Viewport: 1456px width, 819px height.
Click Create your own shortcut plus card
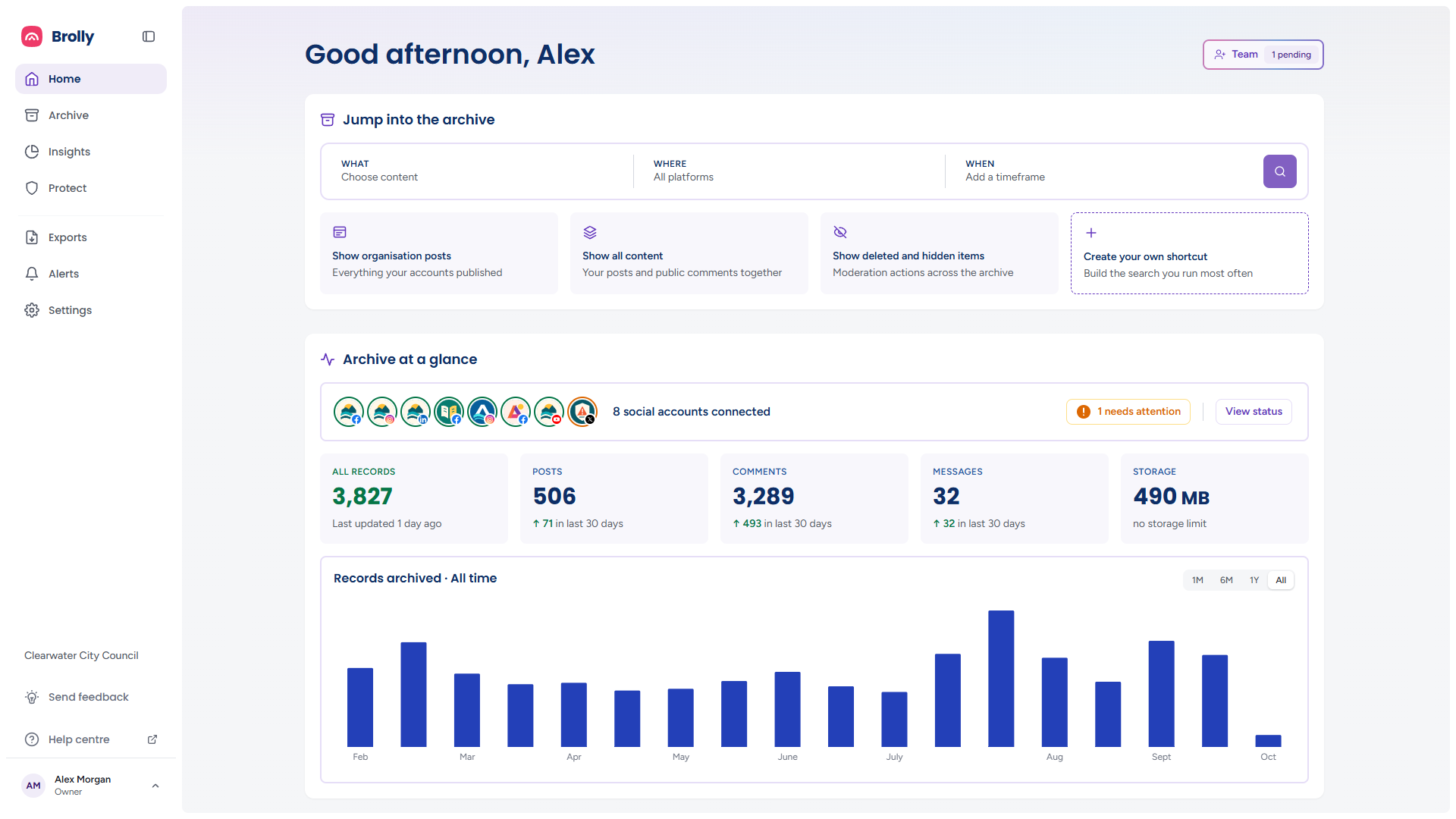click(1190, 253)
